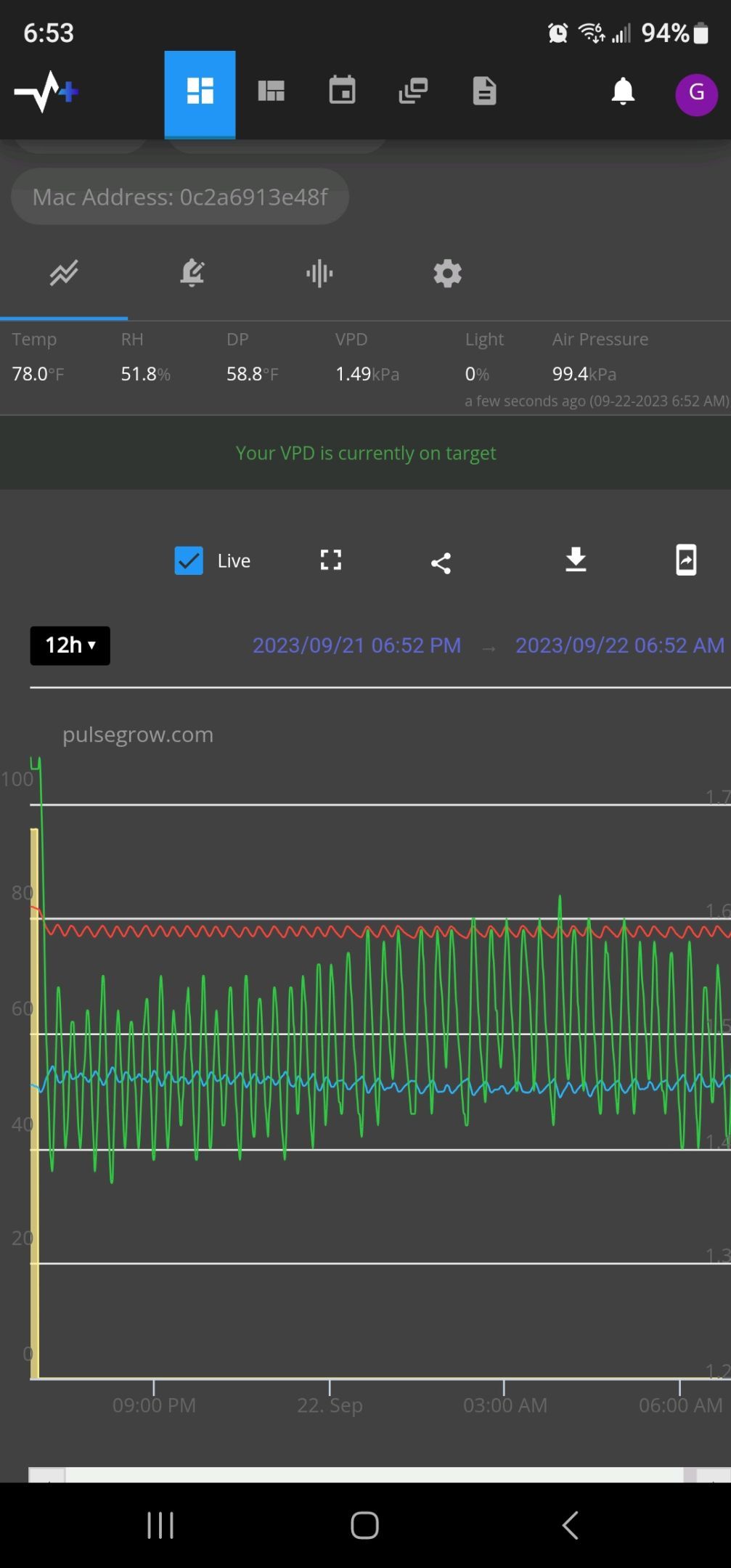731x1568 pixels.
Task: Share the chart
Action: (x=441, y=563)
